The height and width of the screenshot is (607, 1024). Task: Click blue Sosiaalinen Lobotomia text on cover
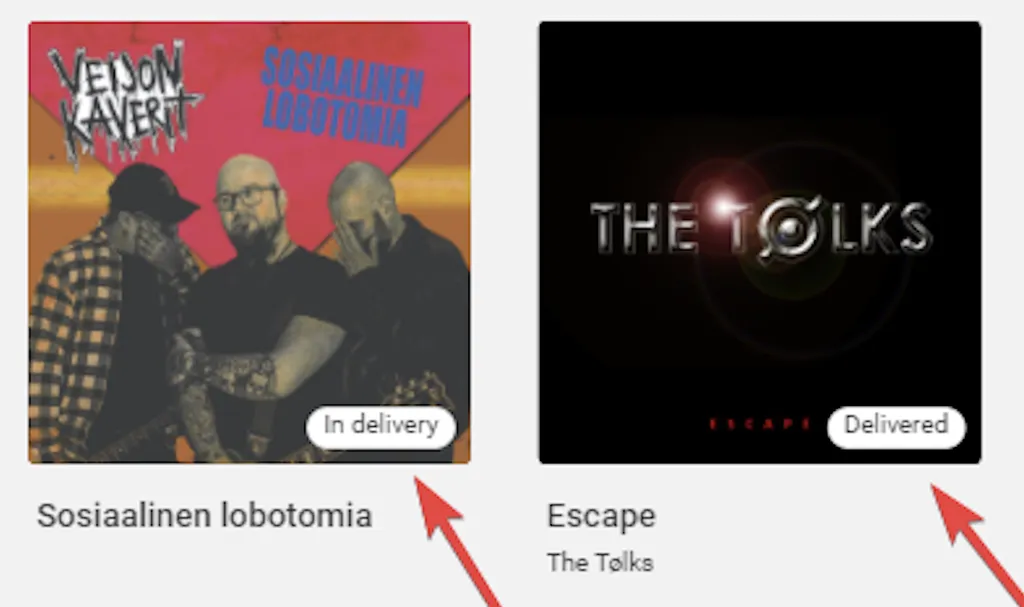click(x=342, y=96)
